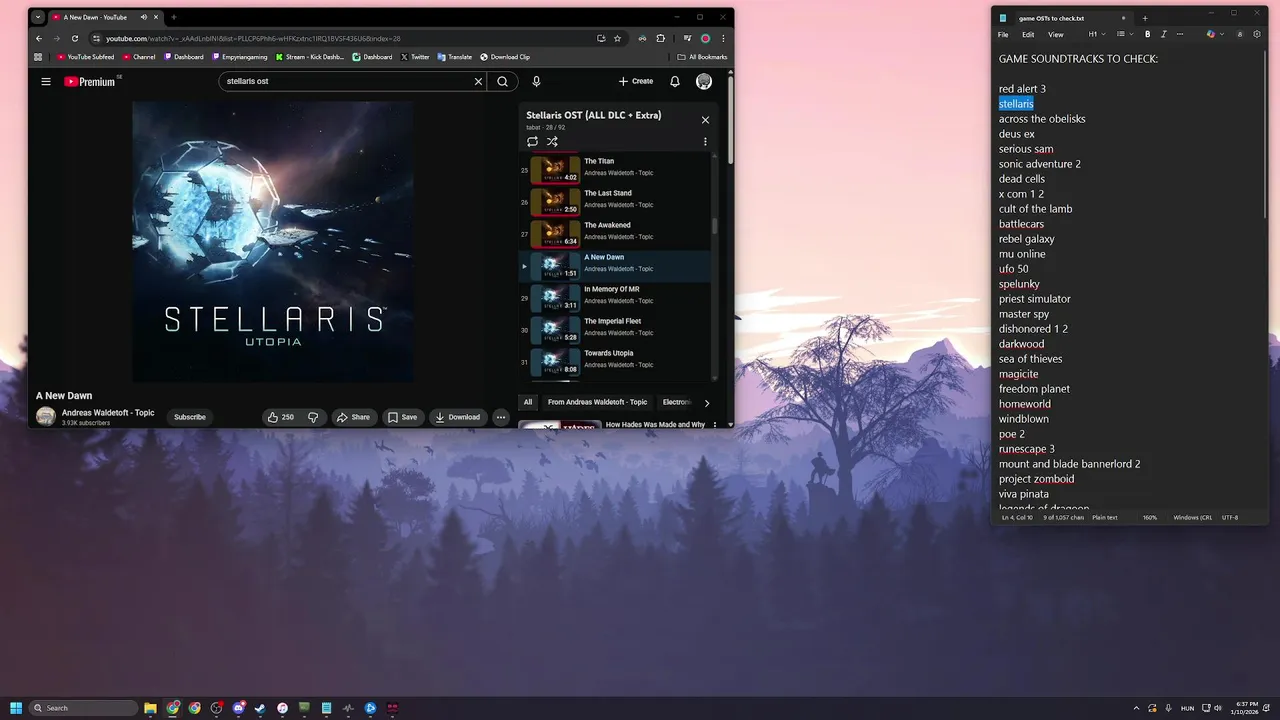This screenshot has width=1280, height=720.
Task: Open Notepad File menu
Action: click(x=1003, y=34)
